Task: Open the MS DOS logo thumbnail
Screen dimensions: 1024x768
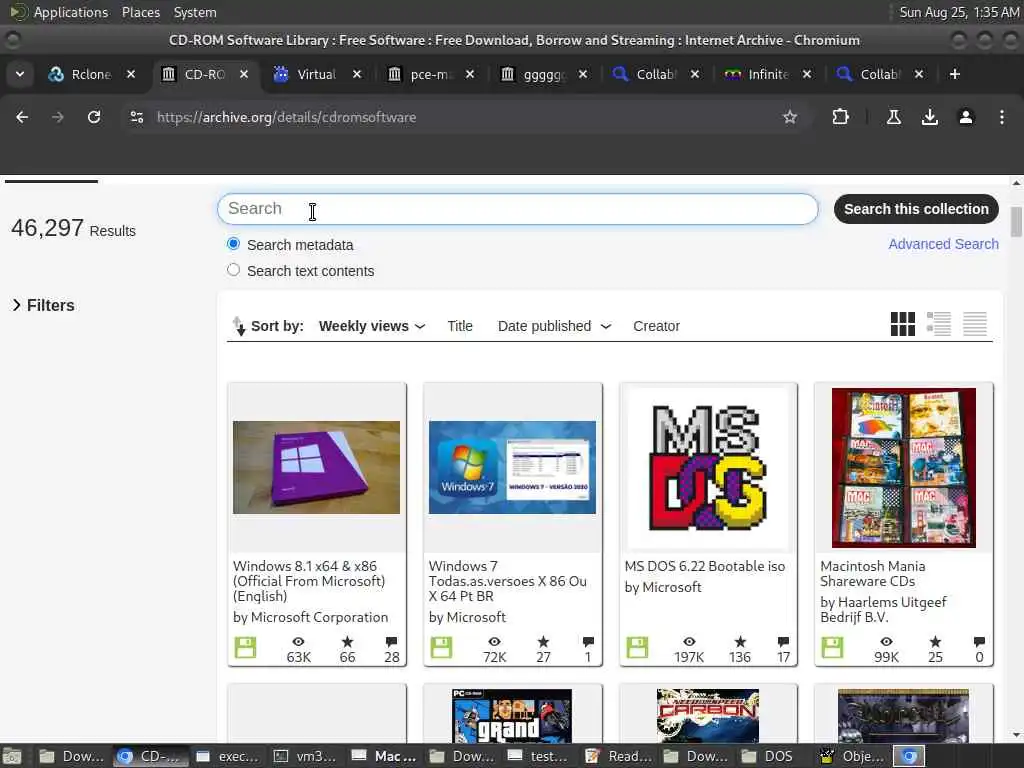Action: 708,468
